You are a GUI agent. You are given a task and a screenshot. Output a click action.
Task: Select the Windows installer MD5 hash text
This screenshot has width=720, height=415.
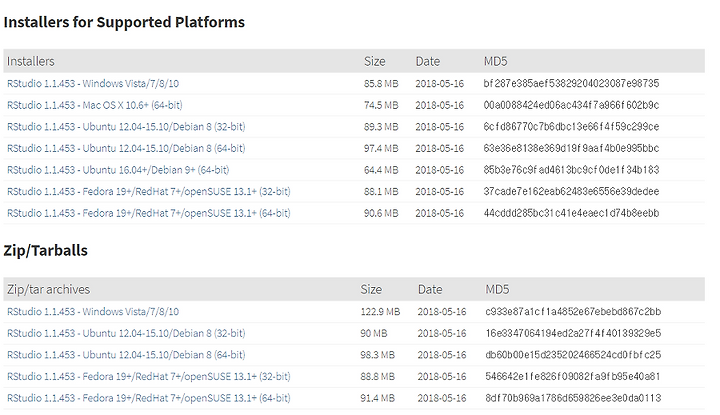tap(571, 84)
